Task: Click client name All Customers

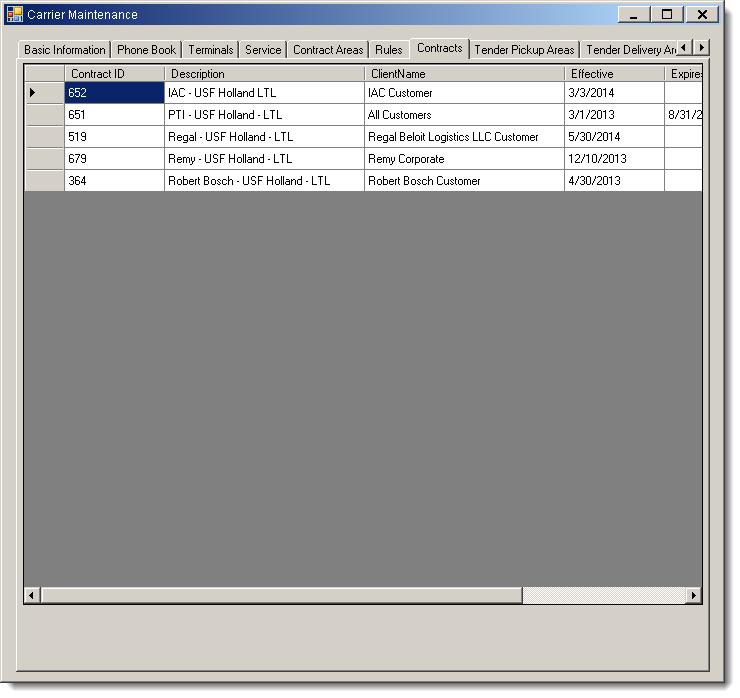Action: pos(464,115)
